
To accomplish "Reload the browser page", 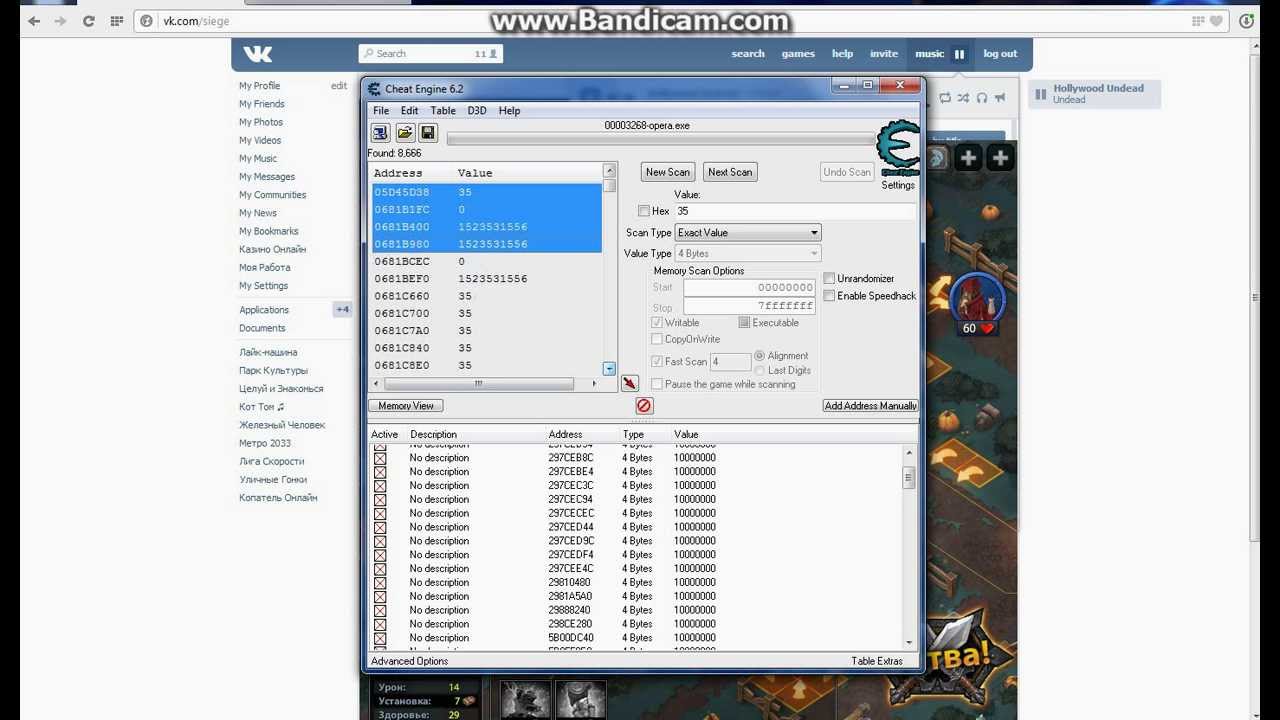I will [x=89, y=20].
